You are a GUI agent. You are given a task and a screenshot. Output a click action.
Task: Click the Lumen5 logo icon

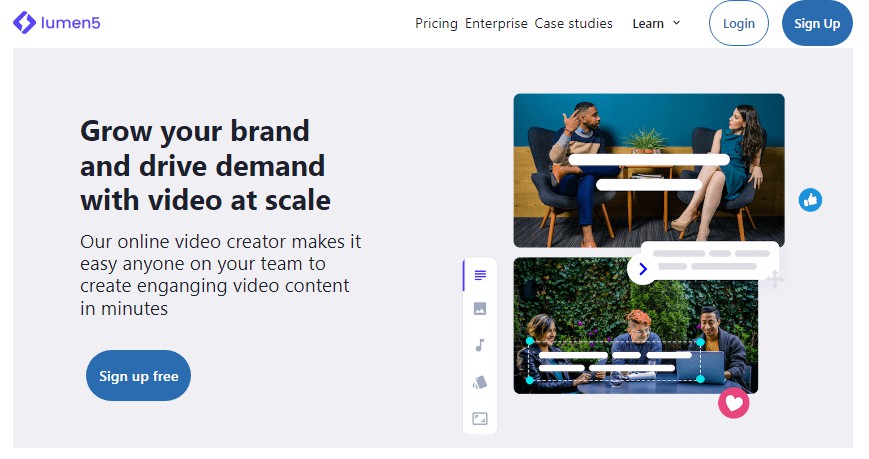(x=24, y=22)
